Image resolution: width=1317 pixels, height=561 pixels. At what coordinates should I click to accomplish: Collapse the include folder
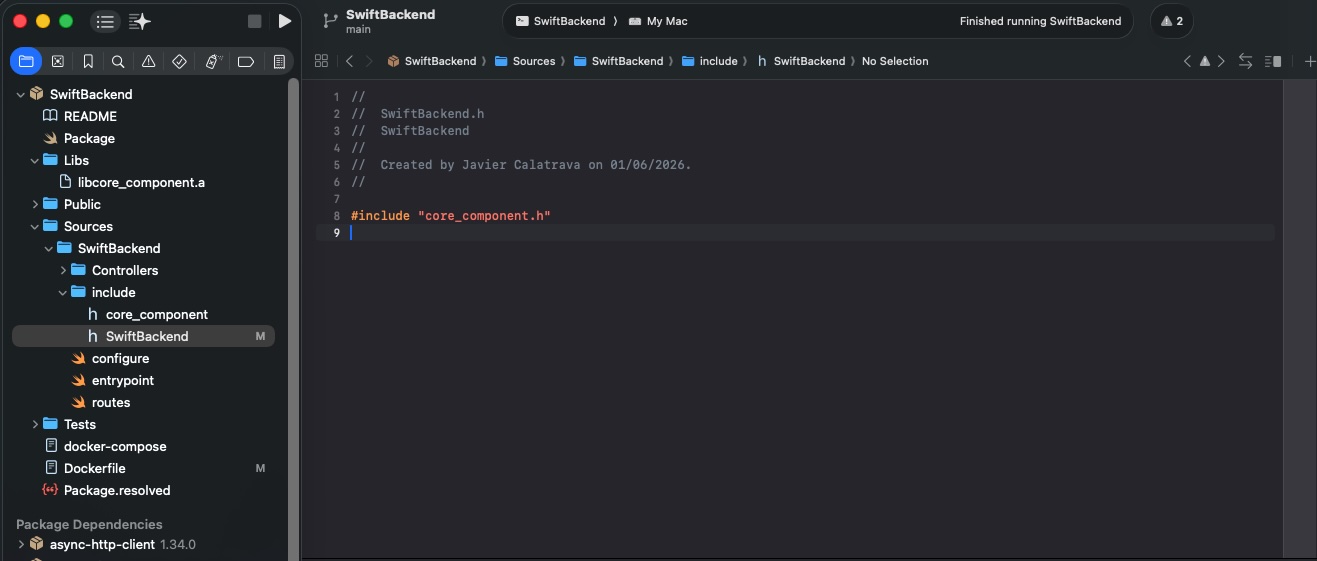(63, 292)
